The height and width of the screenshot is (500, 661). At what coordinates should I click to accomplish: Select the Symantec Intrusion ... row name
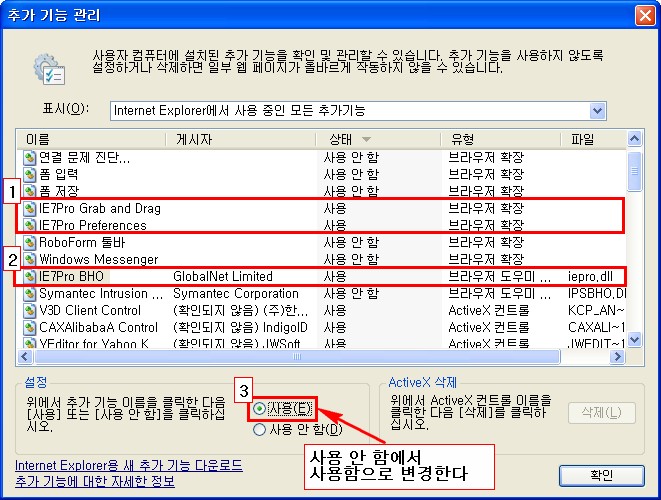(x=100, y=293)
